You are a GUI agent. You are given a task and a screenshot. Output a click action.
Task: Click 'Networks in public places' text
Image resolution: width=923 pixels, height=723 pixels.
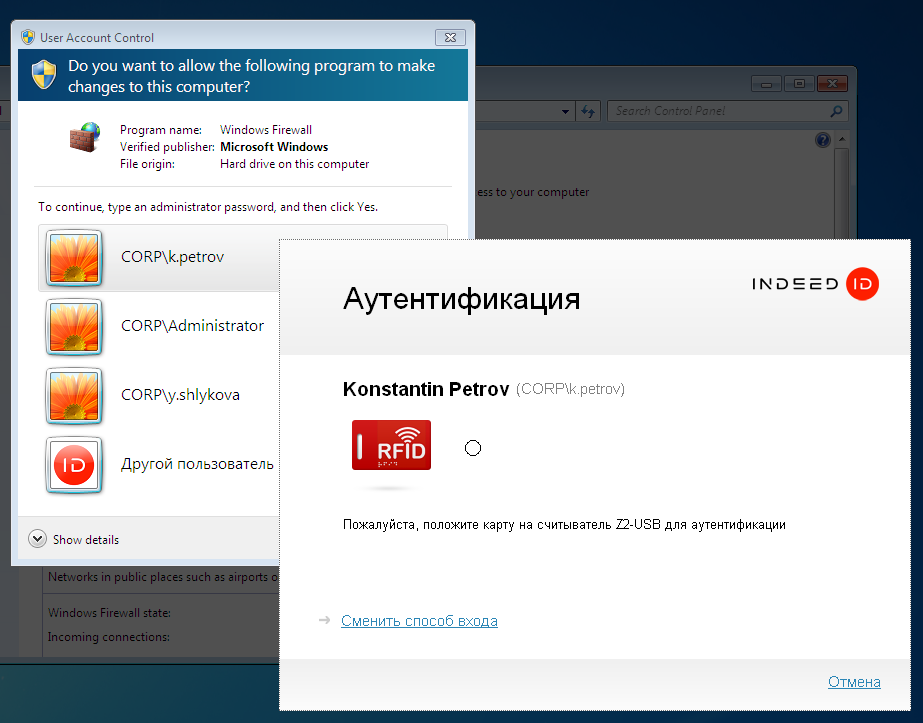click(x=124, y=577)
